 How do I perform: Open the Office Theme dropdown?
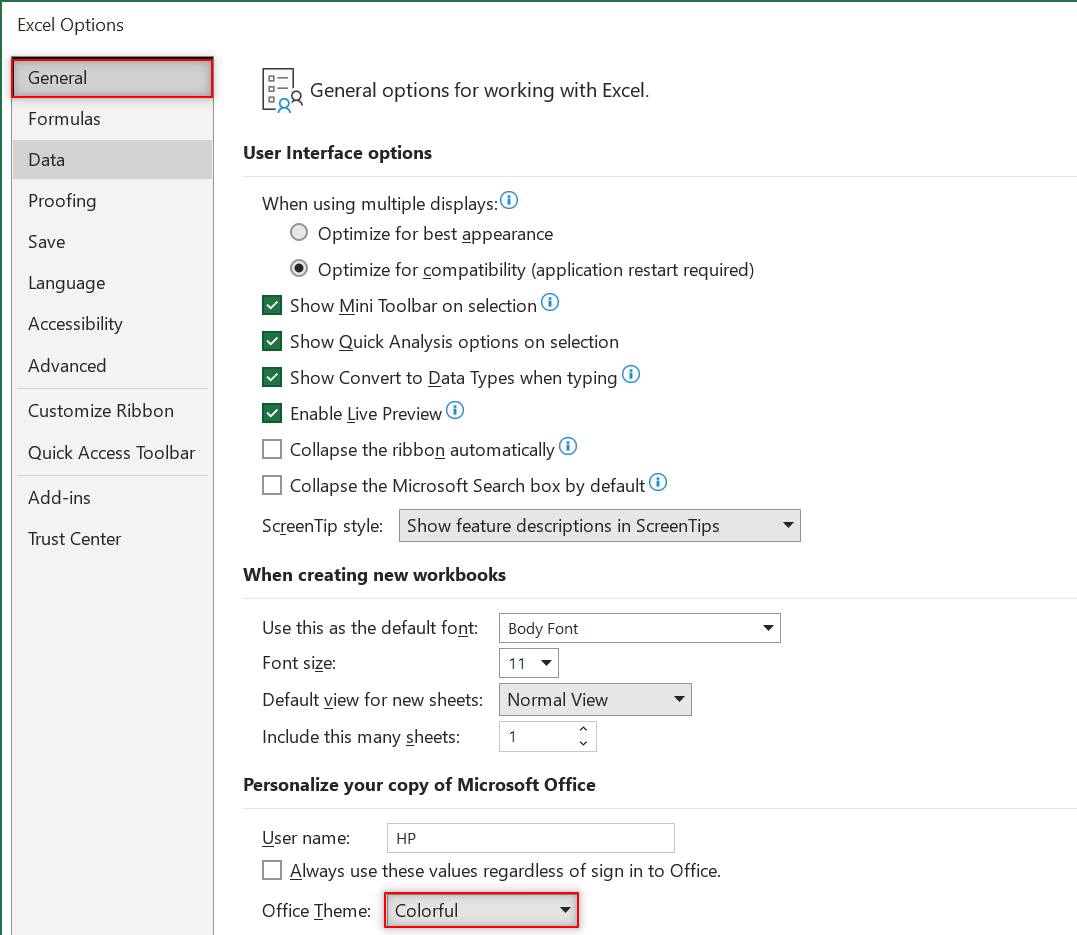[x=481, y=910]
